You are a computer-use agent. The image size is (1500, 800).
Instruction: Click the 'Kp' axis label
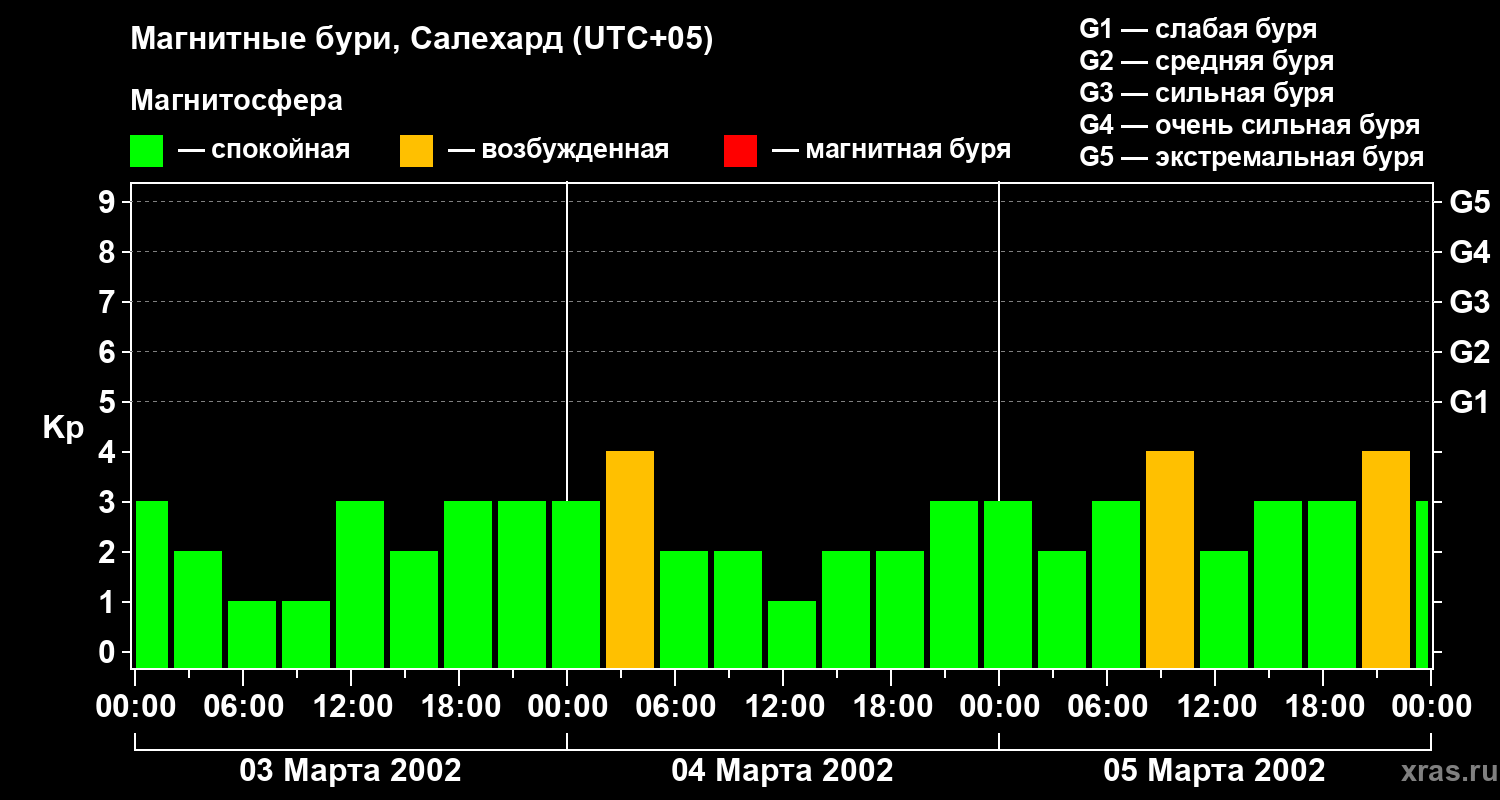tap(63, 428)
